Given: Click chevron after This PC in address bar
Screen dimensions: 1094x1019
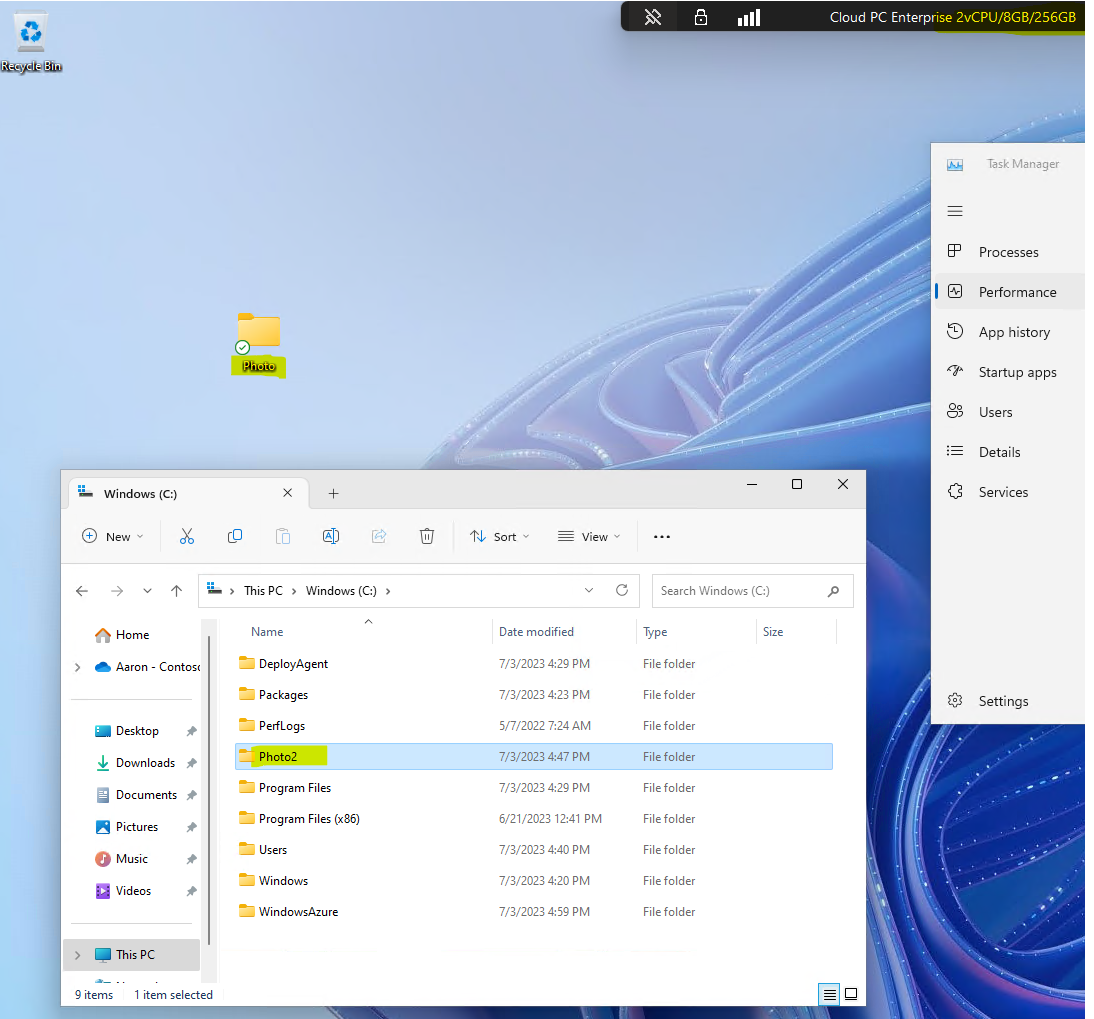Looking at the screenshot, I should 294,591.
